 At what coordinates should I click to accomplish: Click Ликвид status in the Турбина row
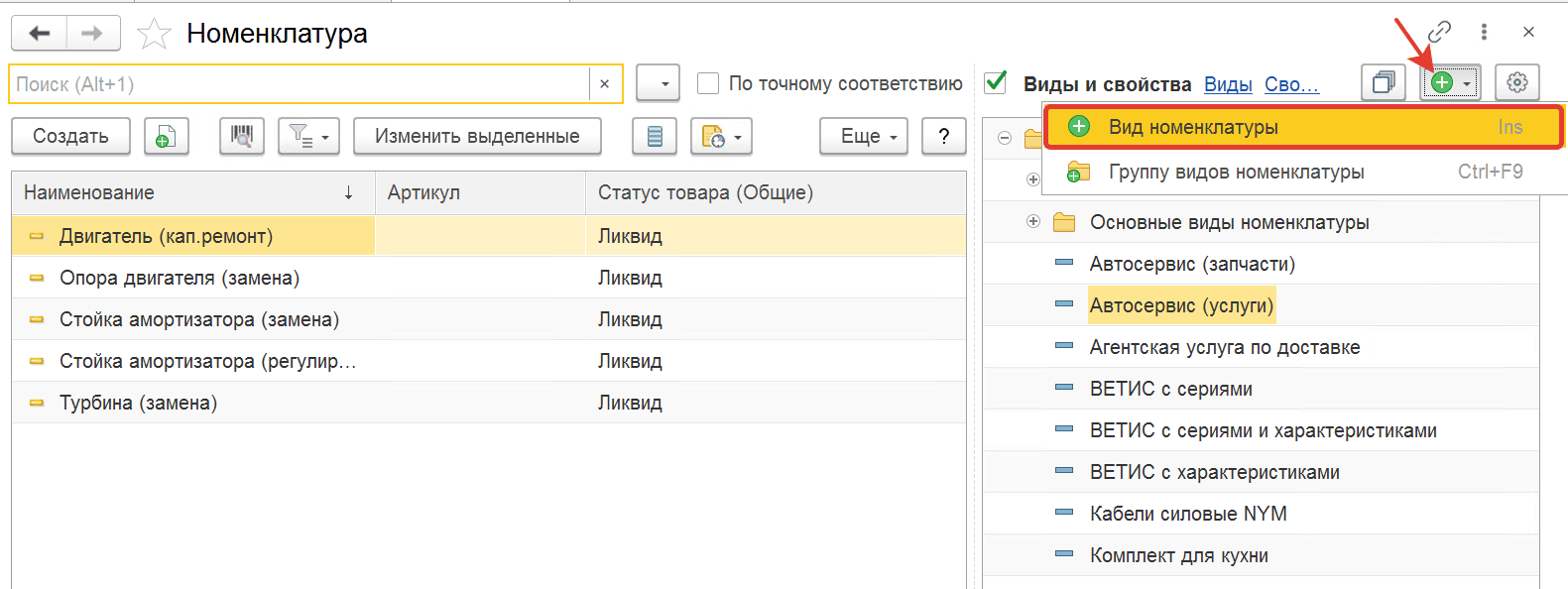[x=630, y=403]
